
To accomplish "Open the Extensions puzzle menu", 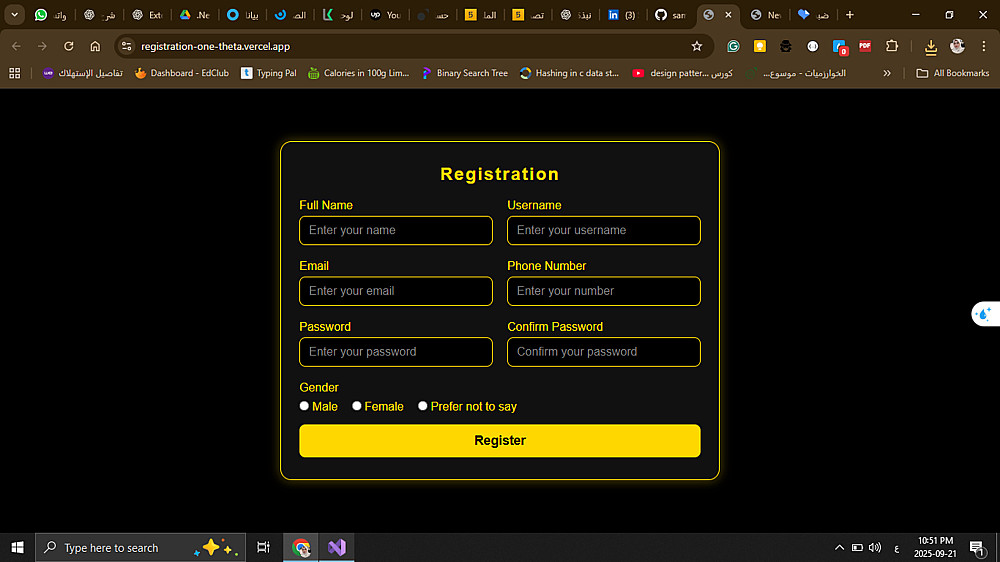I will click(x=892, y=46).
